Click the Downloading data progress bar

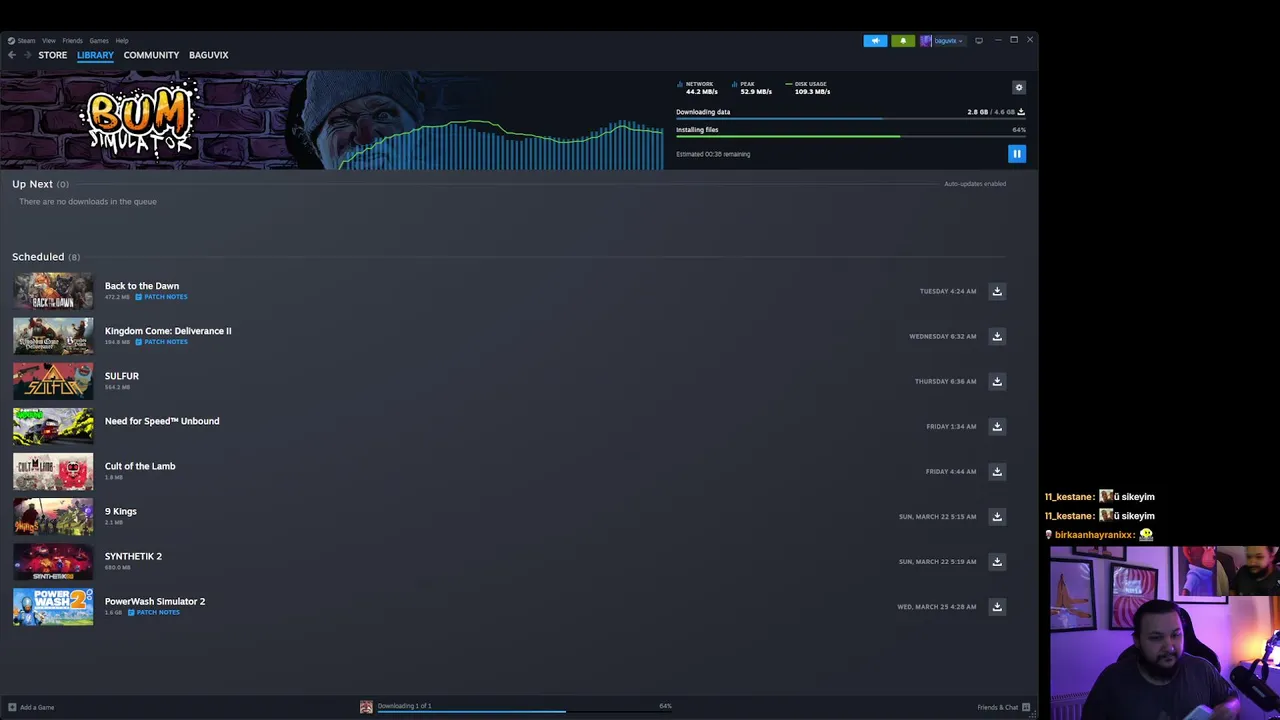[850, 119]
